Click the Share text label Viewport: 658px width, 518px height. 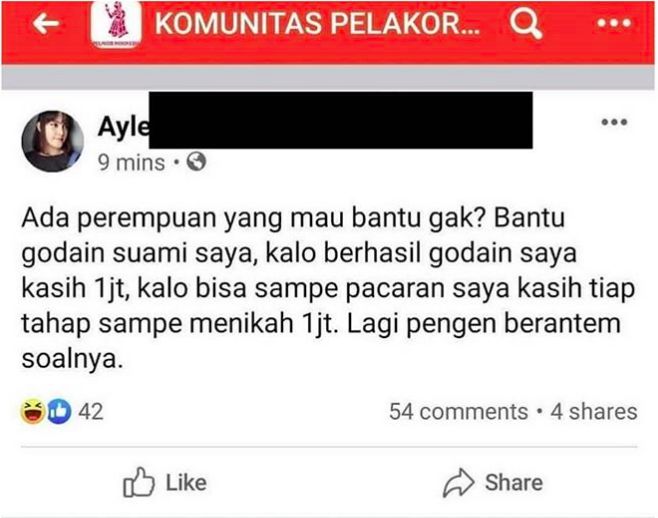click(514, 483)
